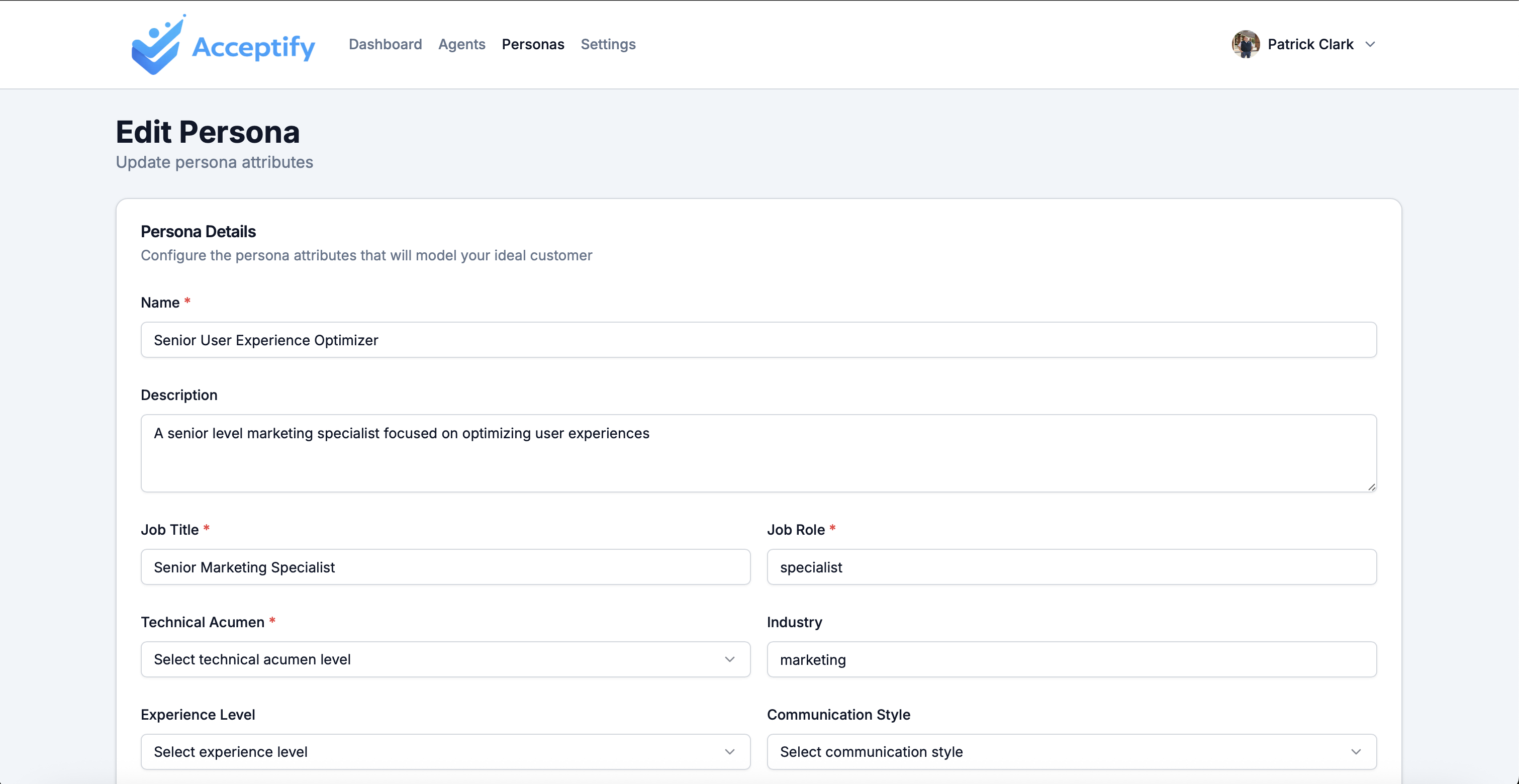This screenshot has width=1519, height=784.
Task: Click the Experience Level dropdown chevron
Action: click(730, 752)
